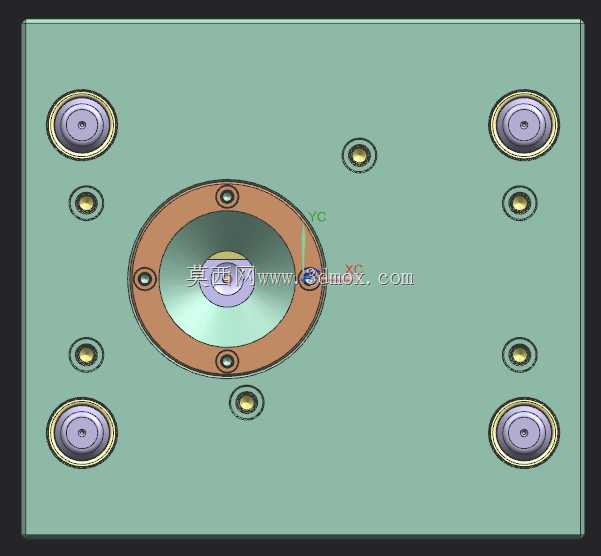Click the green YC axis line
This screenshot has width=601, height=556.
[x=304, y=247]
